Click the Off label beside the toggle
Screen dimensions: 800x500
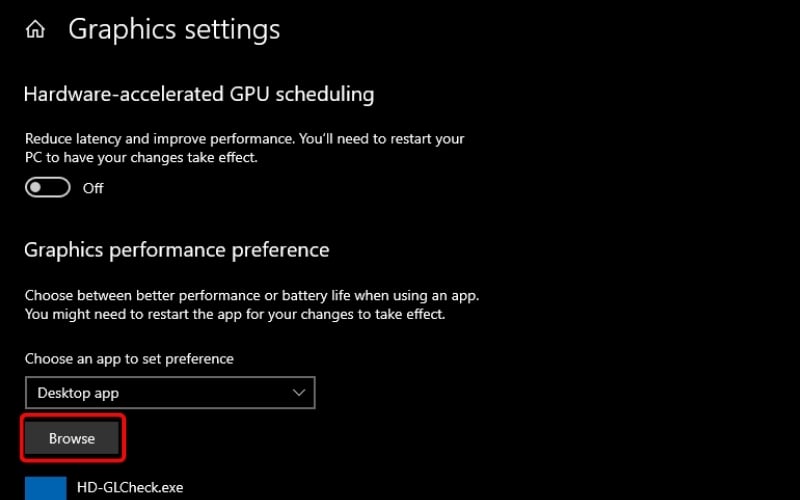(93, 188)
